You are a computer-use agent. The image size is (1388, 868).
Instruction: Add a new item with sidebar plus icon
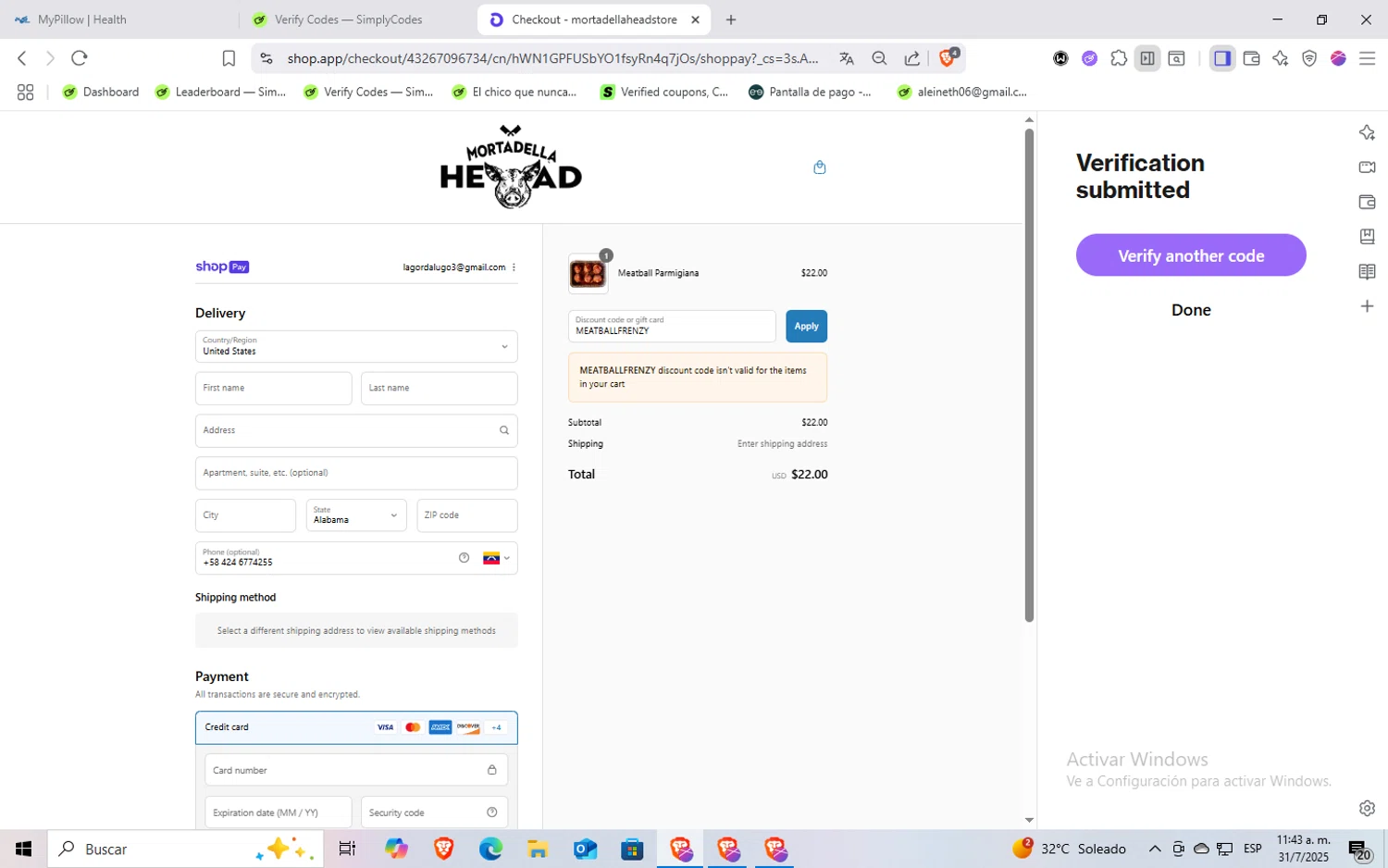pyautogui.click(x=1367, y=306)
